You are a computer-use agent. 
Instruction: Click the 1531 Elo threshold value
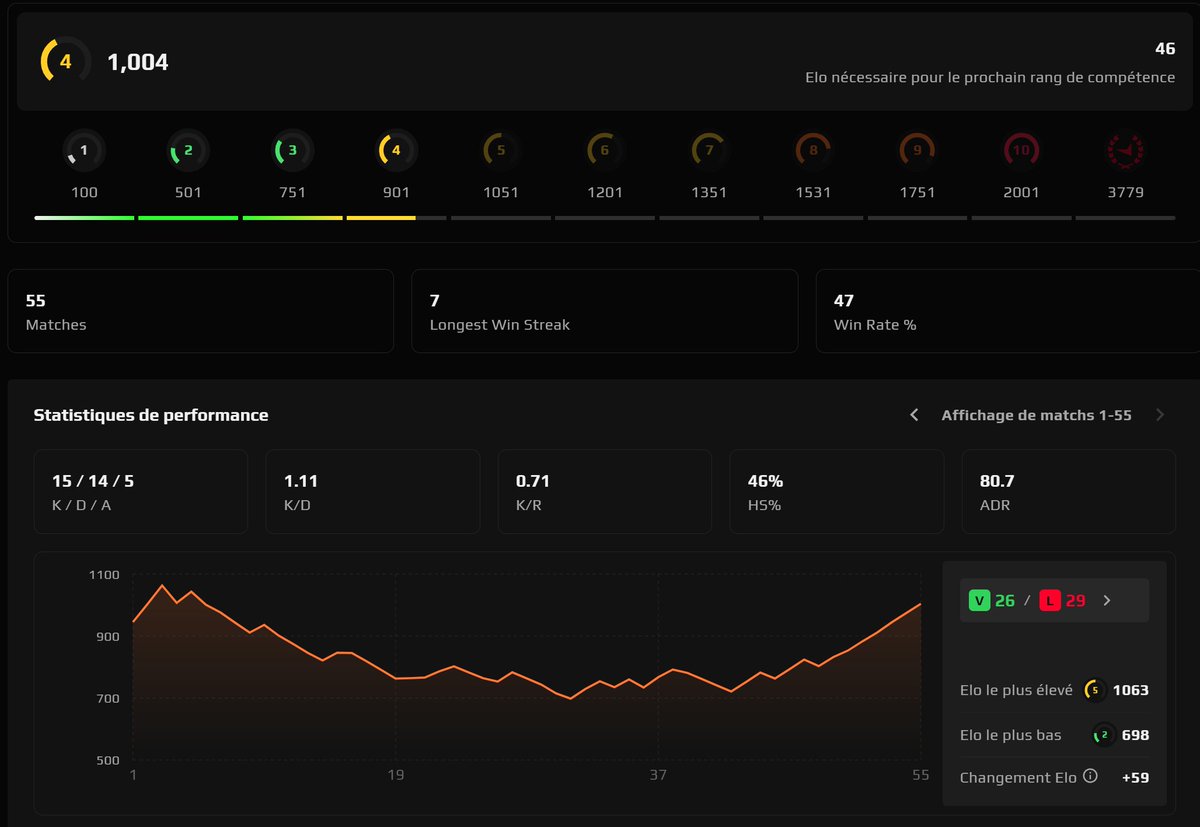(x=813, y=192)
